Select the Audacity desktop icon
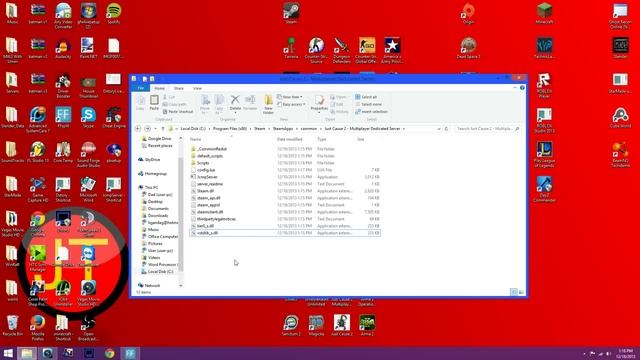640x360 pixels. pos(63,48)
